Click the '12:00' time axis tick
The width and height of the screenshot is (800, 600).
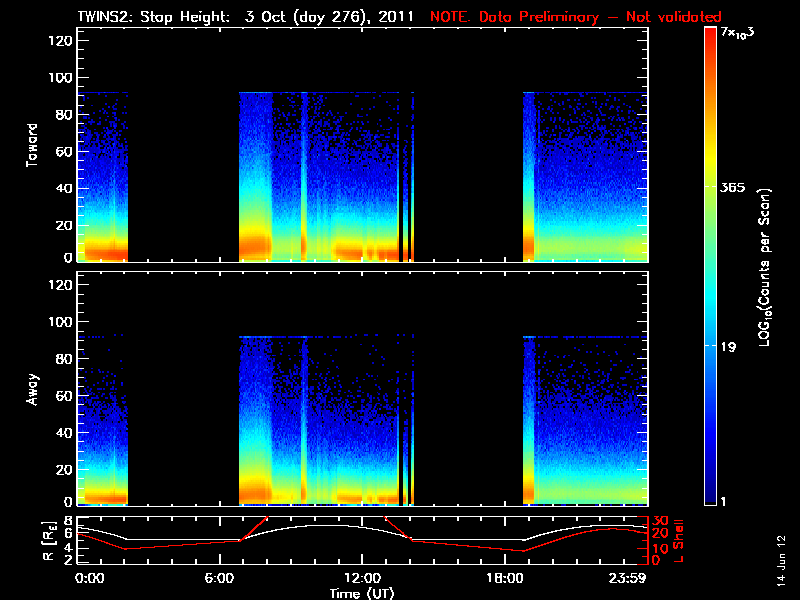tap(364, 579)
